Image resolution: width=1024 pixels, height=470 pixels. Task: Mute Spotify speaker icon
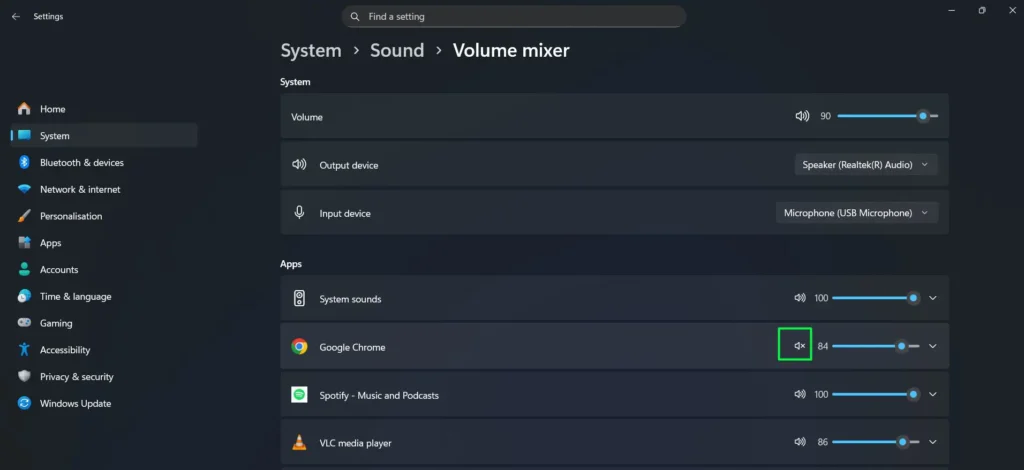click(800, 394)
